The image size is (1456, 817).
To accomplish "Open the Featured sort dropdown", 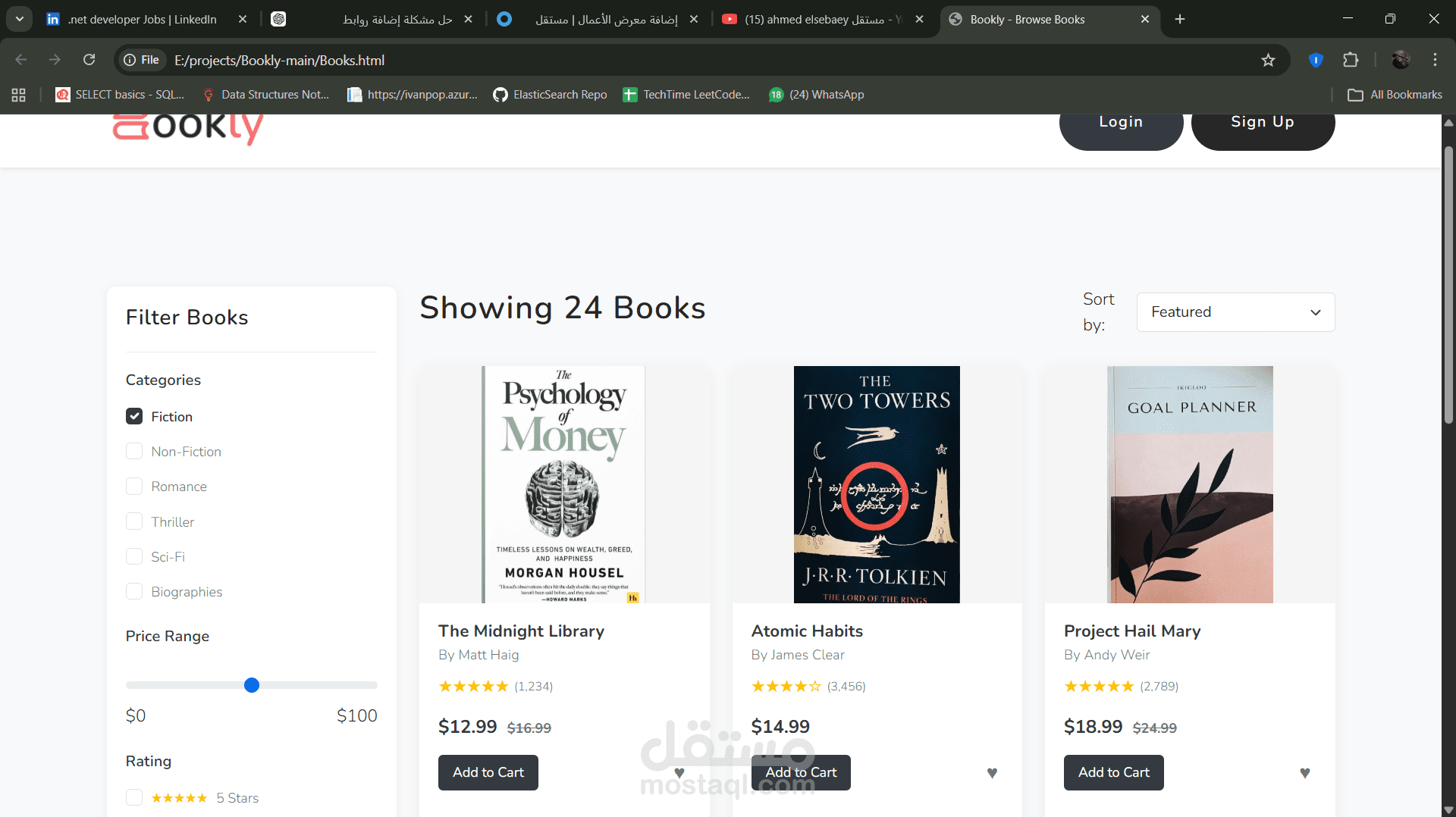I will pos(1235,311).
